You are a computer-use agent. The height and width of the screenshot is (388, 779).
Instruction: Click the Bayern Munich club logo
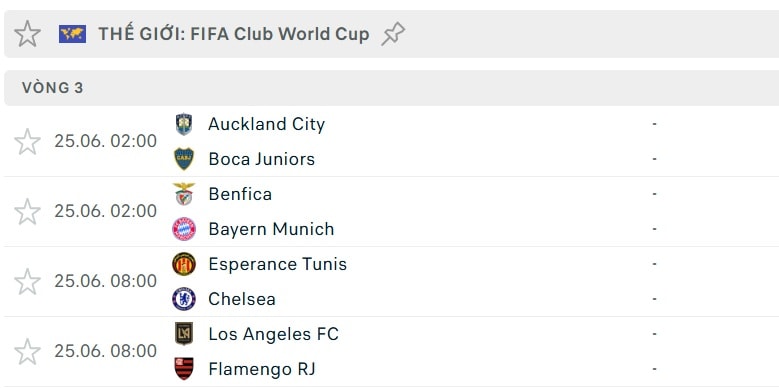pyautogui.click(x=184, y=229)
